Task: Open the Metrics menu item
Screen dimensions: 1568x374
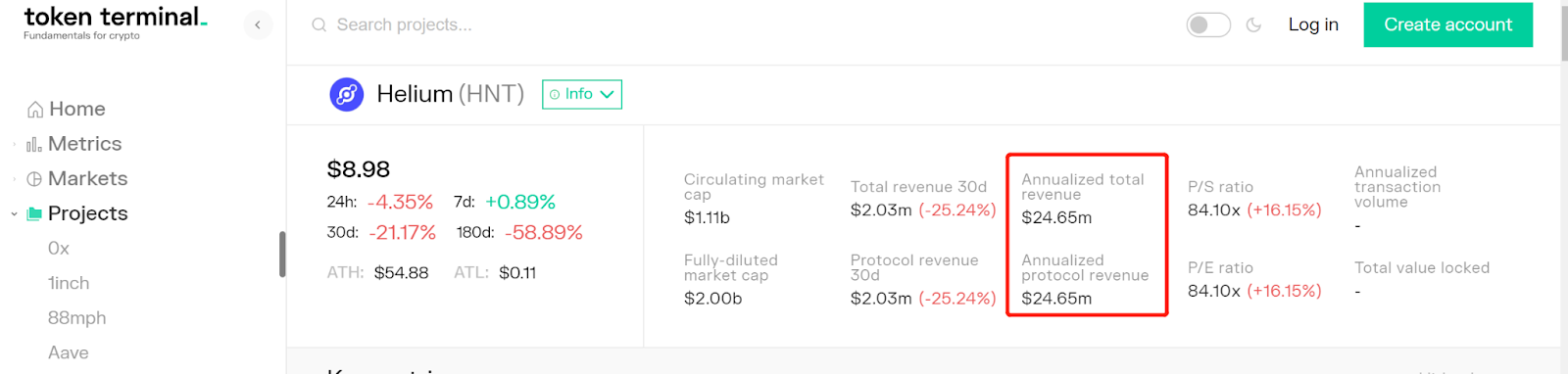Action: tap(85, 144)
